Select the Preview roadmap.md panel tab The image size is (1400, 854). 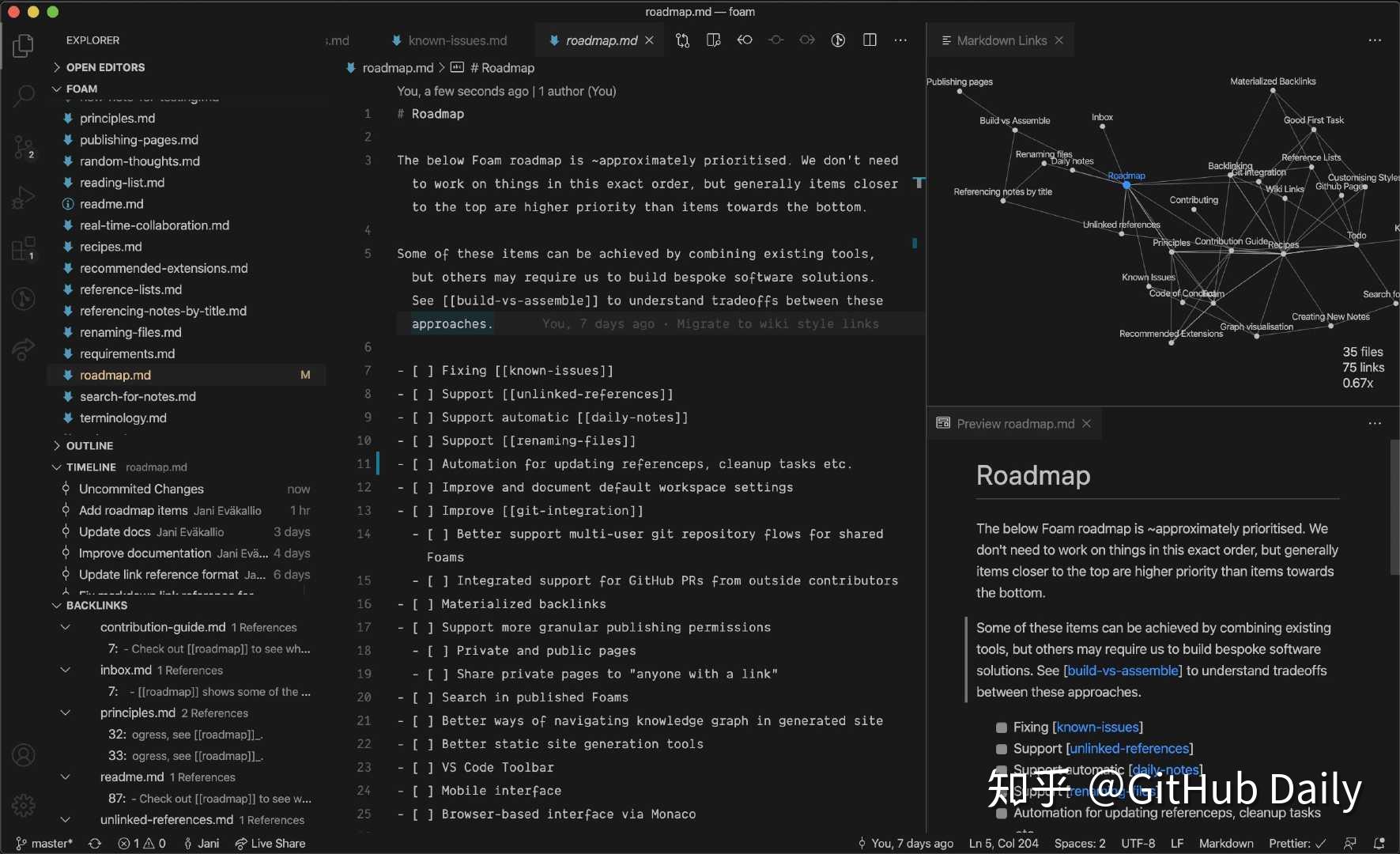tap(1014, 424)
